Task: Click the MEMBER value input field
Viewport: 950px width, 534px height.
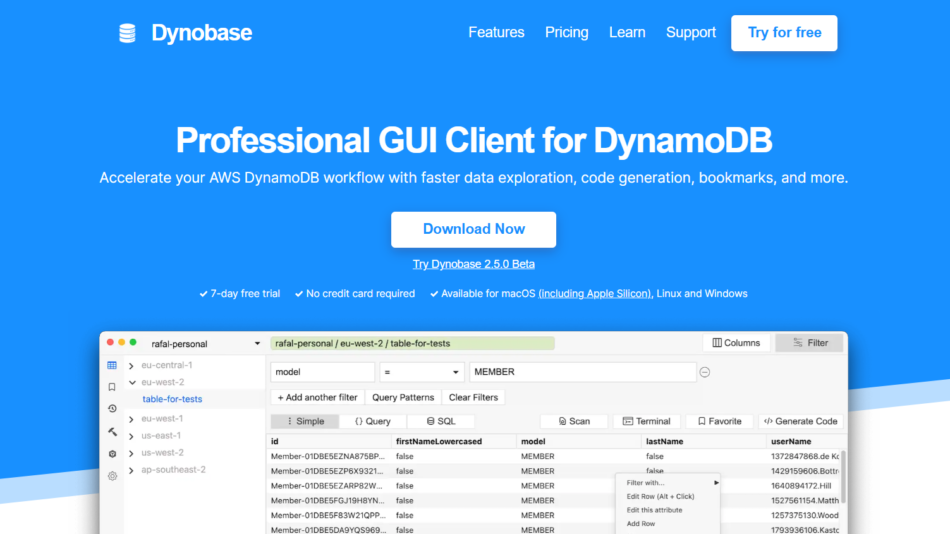Action: (x=582, y=372)
